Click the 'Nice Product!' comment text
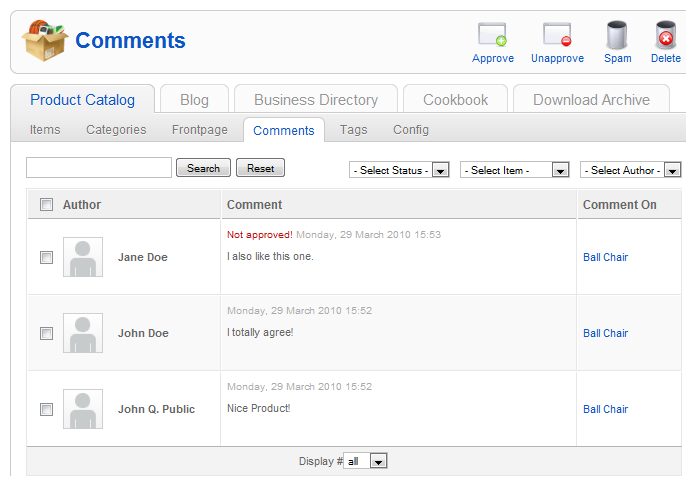The image size is (696, 486). point(258,408)
